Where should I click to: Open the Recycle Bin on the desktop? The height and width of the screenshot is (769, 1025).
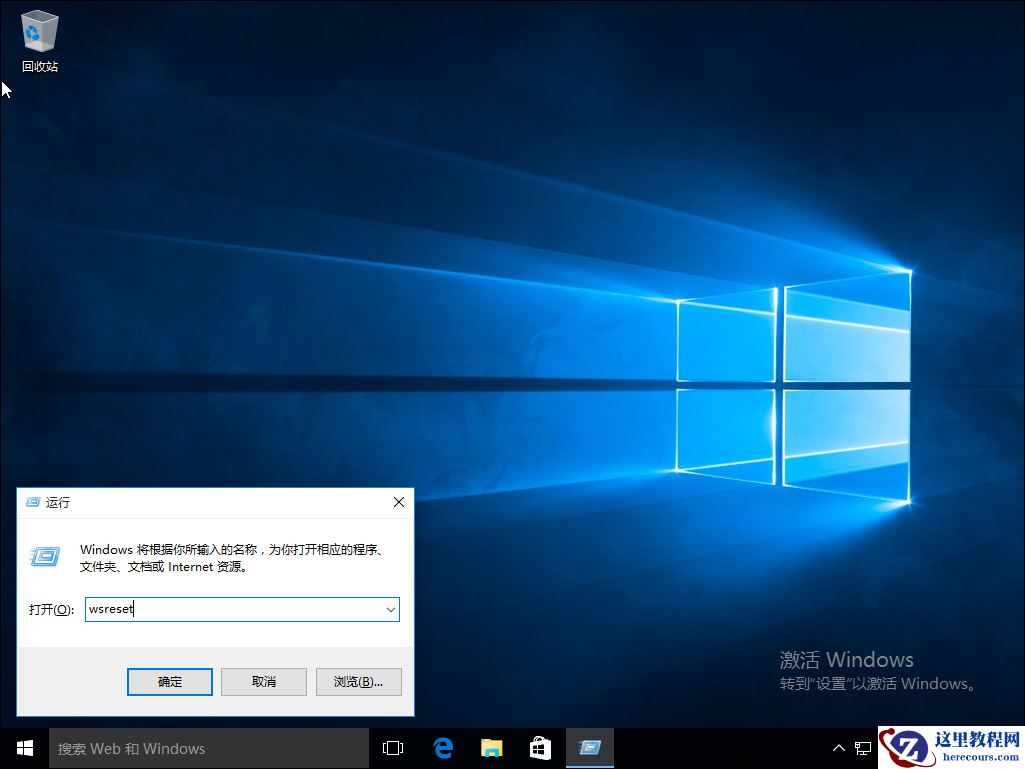[x=39, y=30]
